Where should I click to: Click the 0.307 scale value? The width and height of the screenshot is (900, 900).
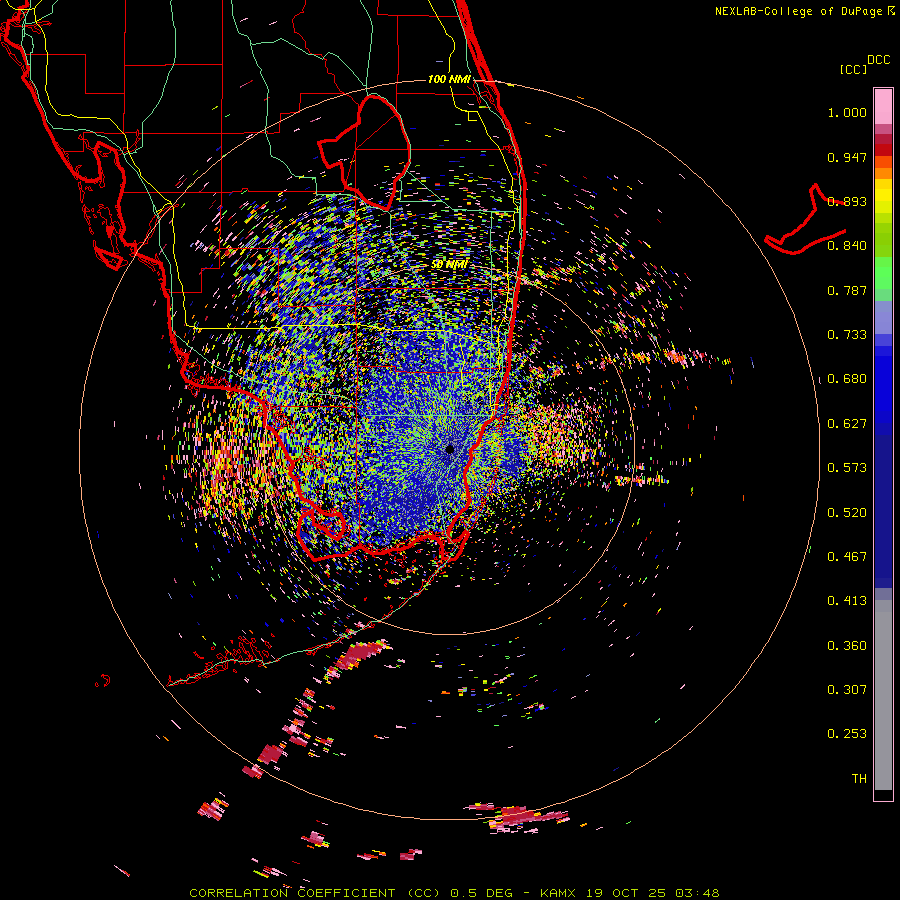[847, 690]
